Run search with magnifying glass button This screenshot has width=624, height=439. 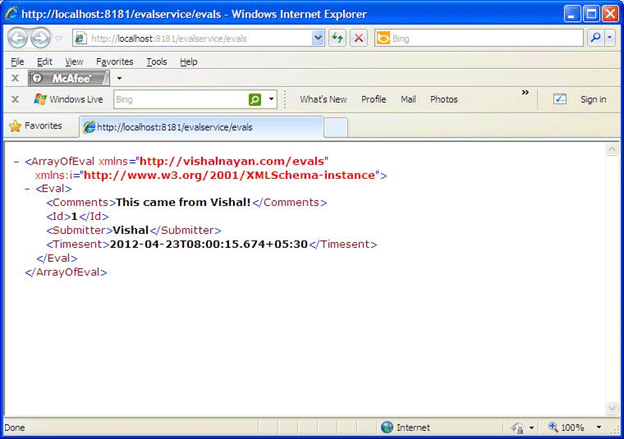pyautogui.click(x=596, y=38)
